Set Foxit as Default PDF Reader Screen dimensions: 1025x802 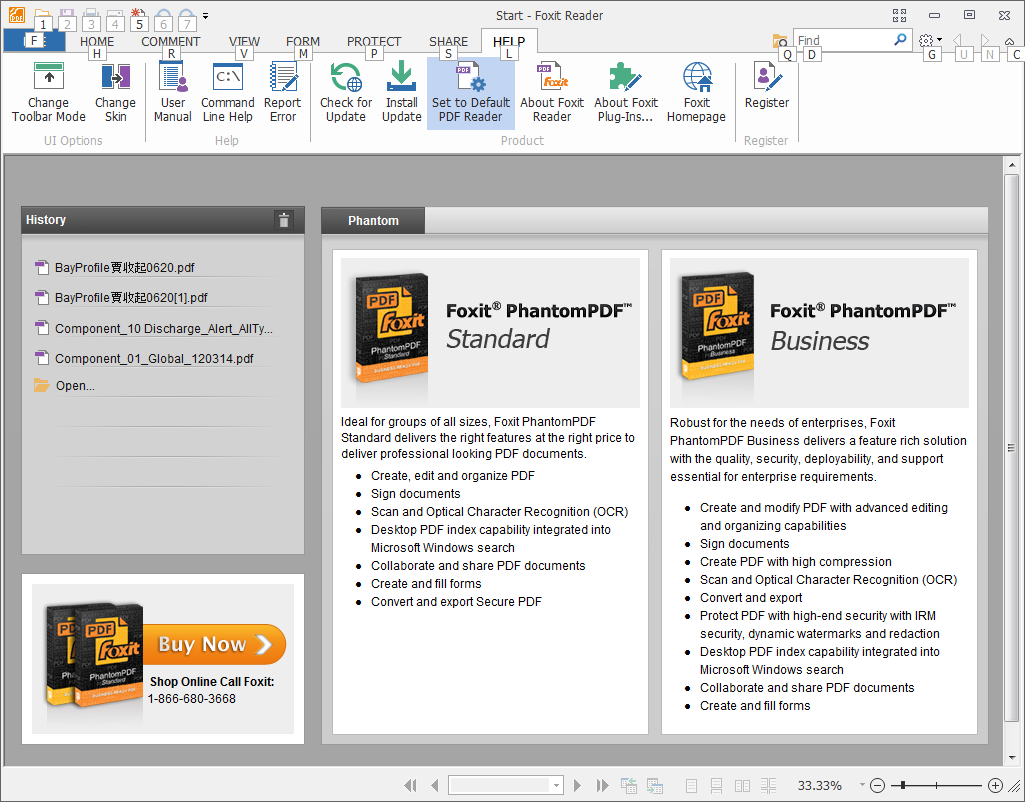(471, 93)
